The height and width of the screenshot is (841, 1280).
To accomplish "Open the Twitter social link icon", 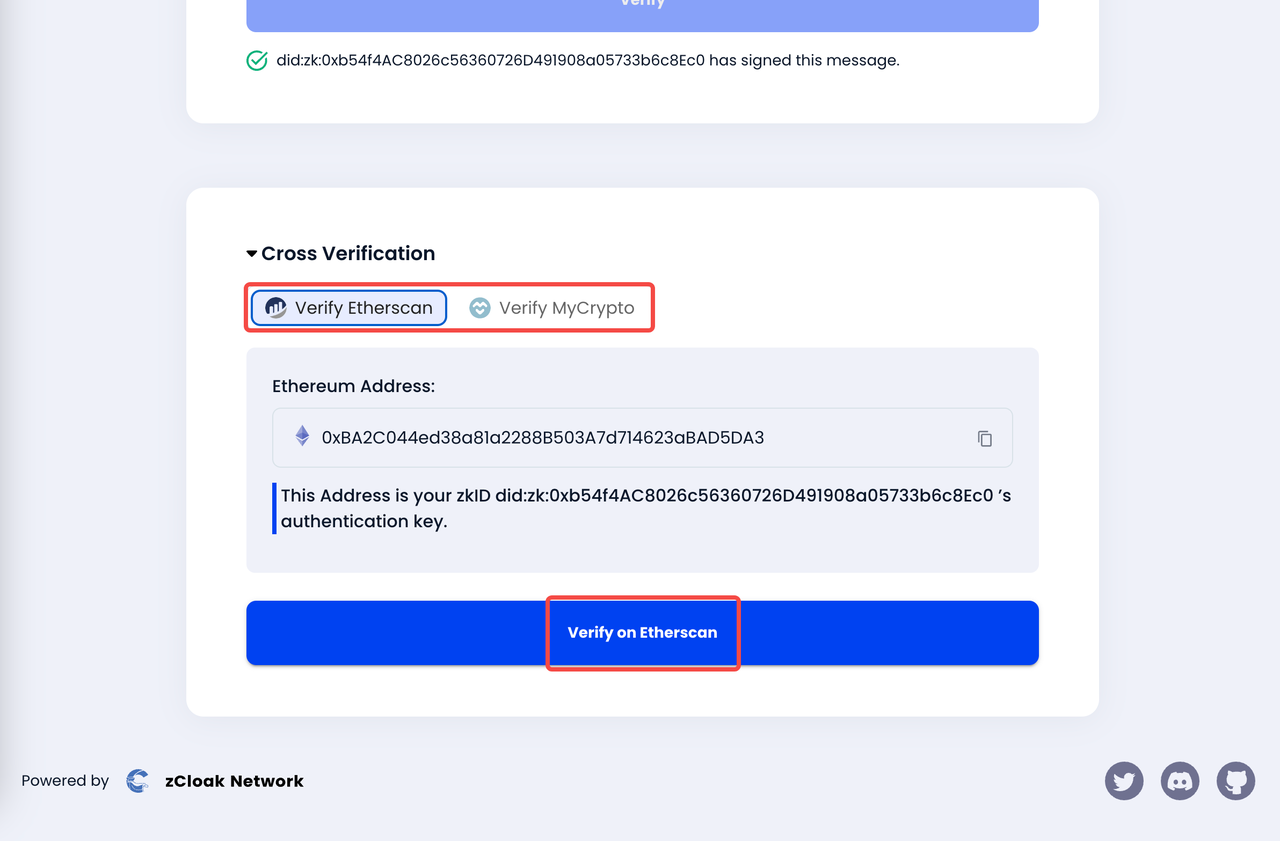I will click(x=1124, y=781).
